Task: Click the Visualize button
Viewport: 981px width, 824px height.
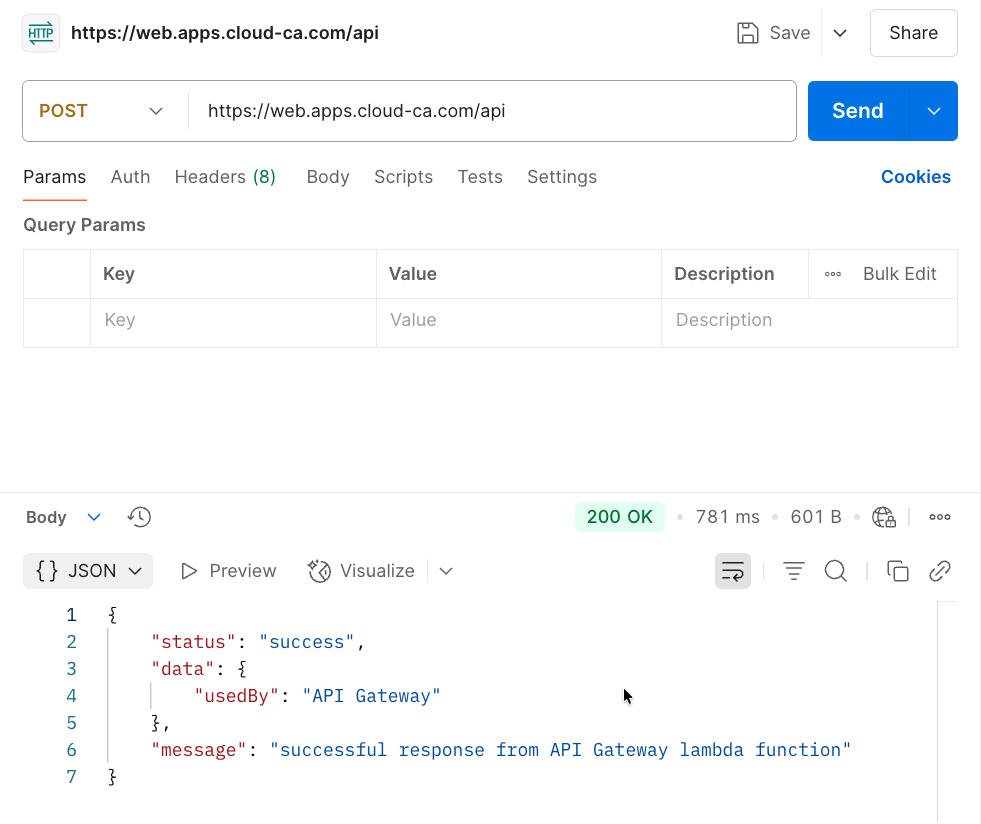Action: [362, 571]
